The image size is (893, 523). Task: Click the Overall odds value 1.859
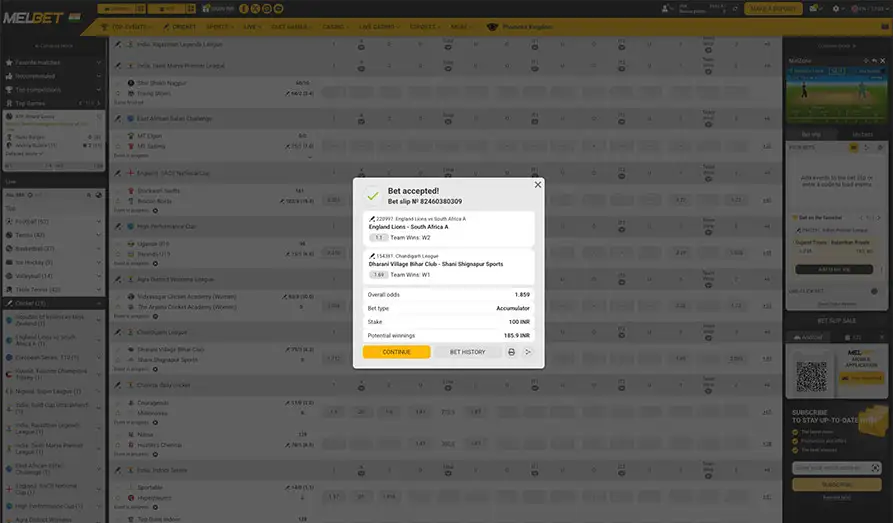click(522, 295)
